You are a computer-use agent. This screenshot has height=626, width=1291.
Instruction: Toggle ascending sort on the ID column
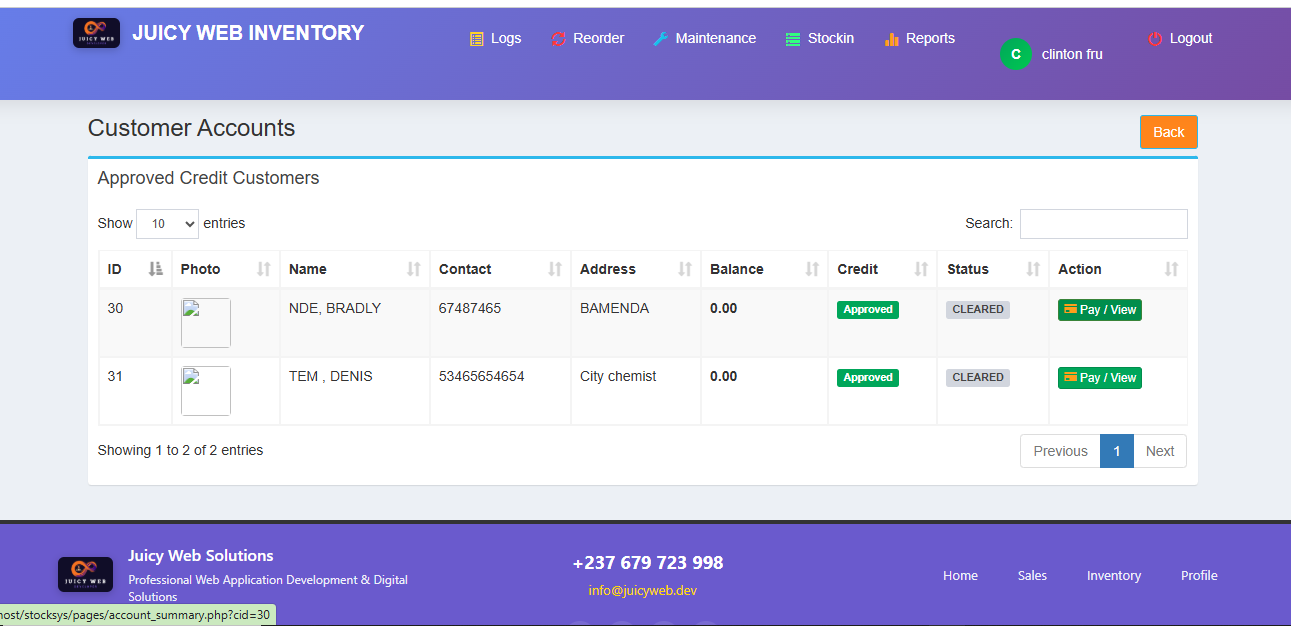(x=158, y=268)
